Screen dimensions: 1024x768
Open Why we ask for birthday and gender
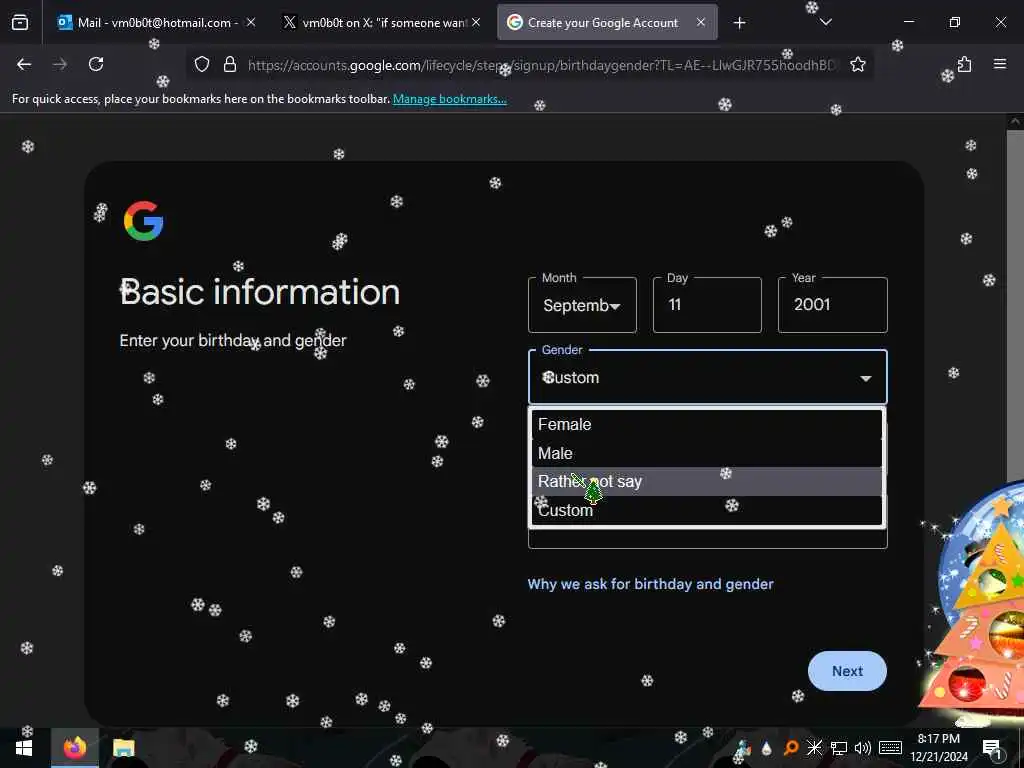click(x=650, y=584)
